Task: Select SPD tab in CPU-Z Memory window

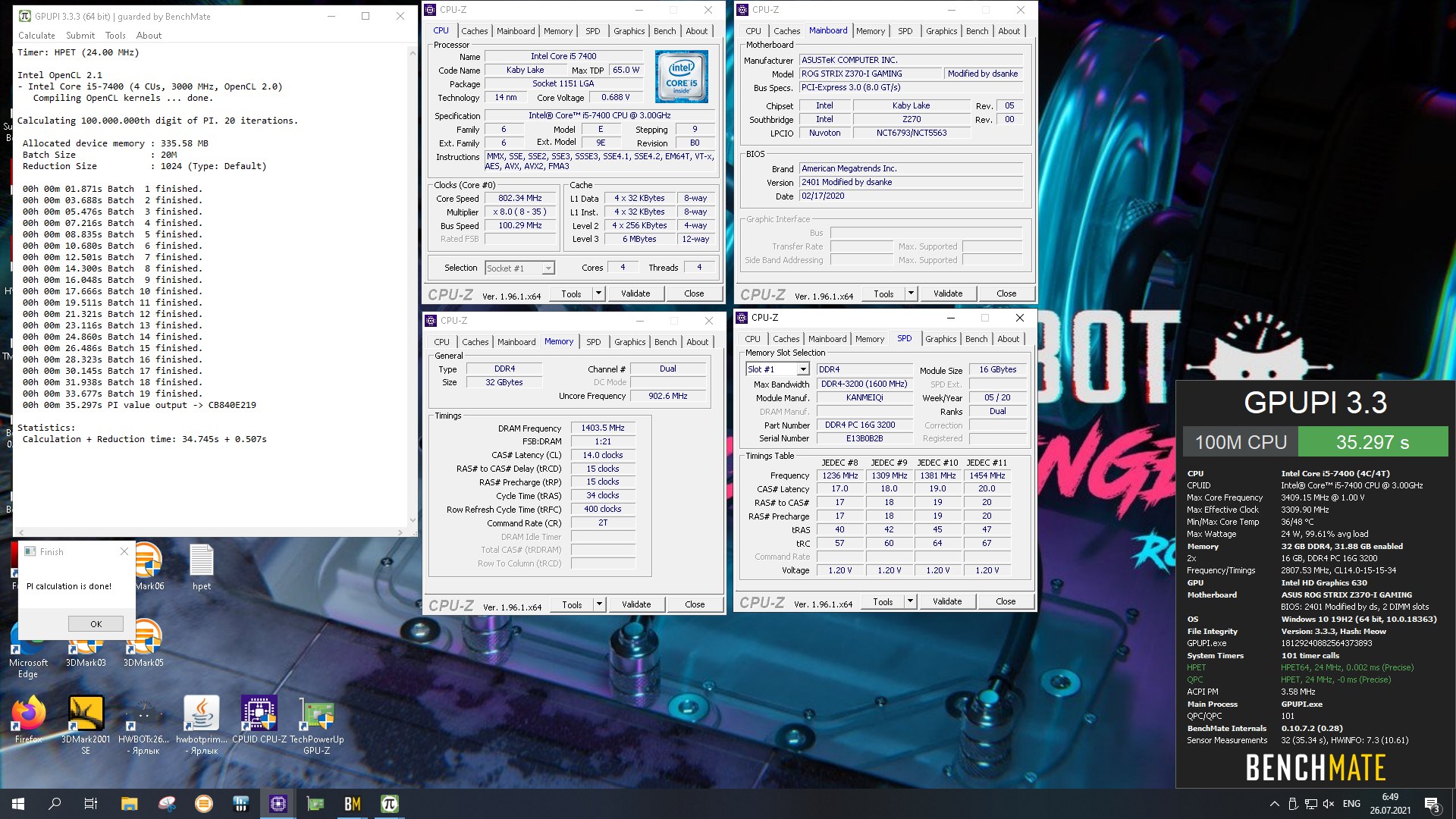Action: 593,342
